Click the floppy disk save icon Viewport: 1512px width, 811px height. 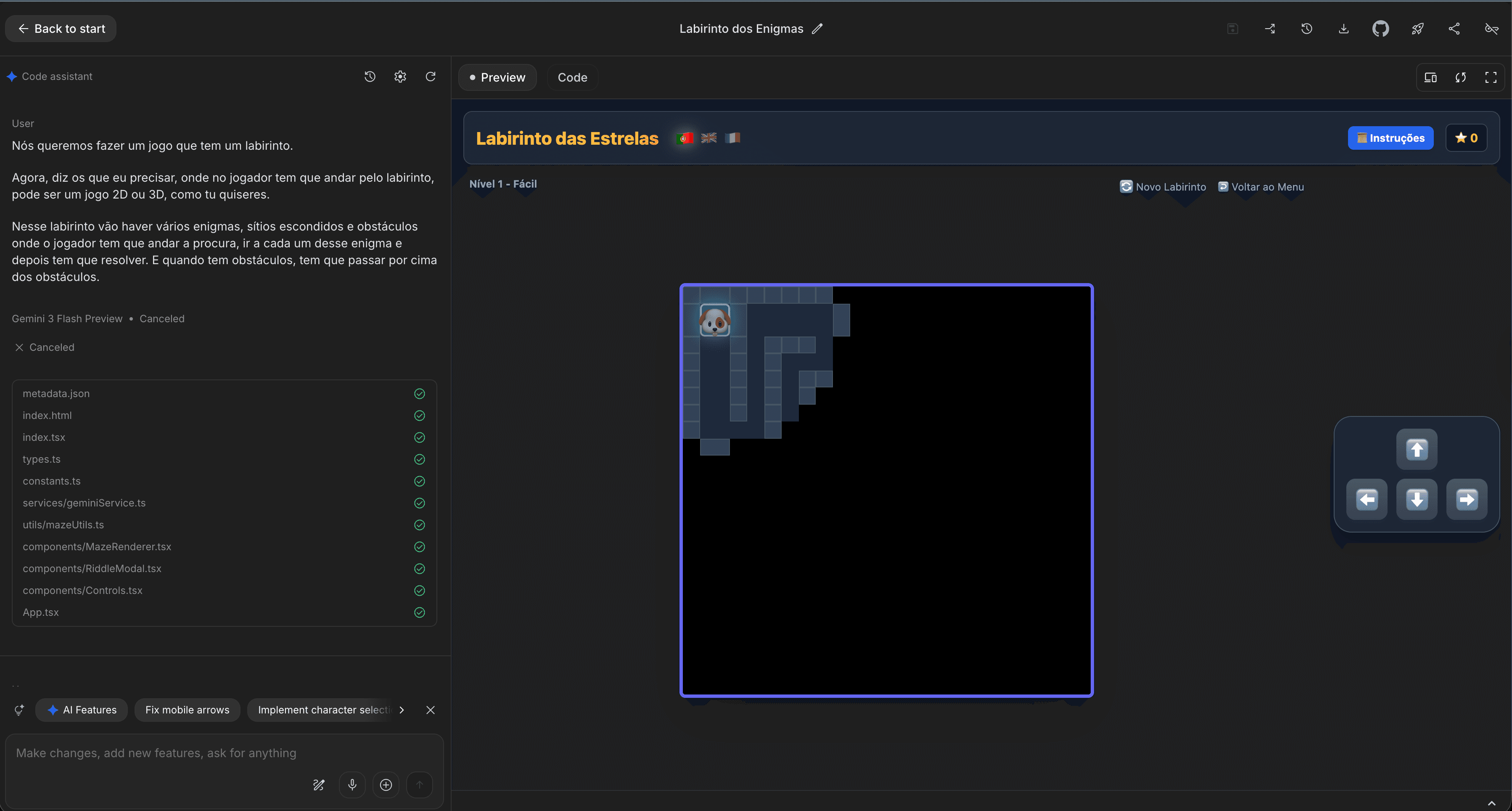coord(1233,28)
